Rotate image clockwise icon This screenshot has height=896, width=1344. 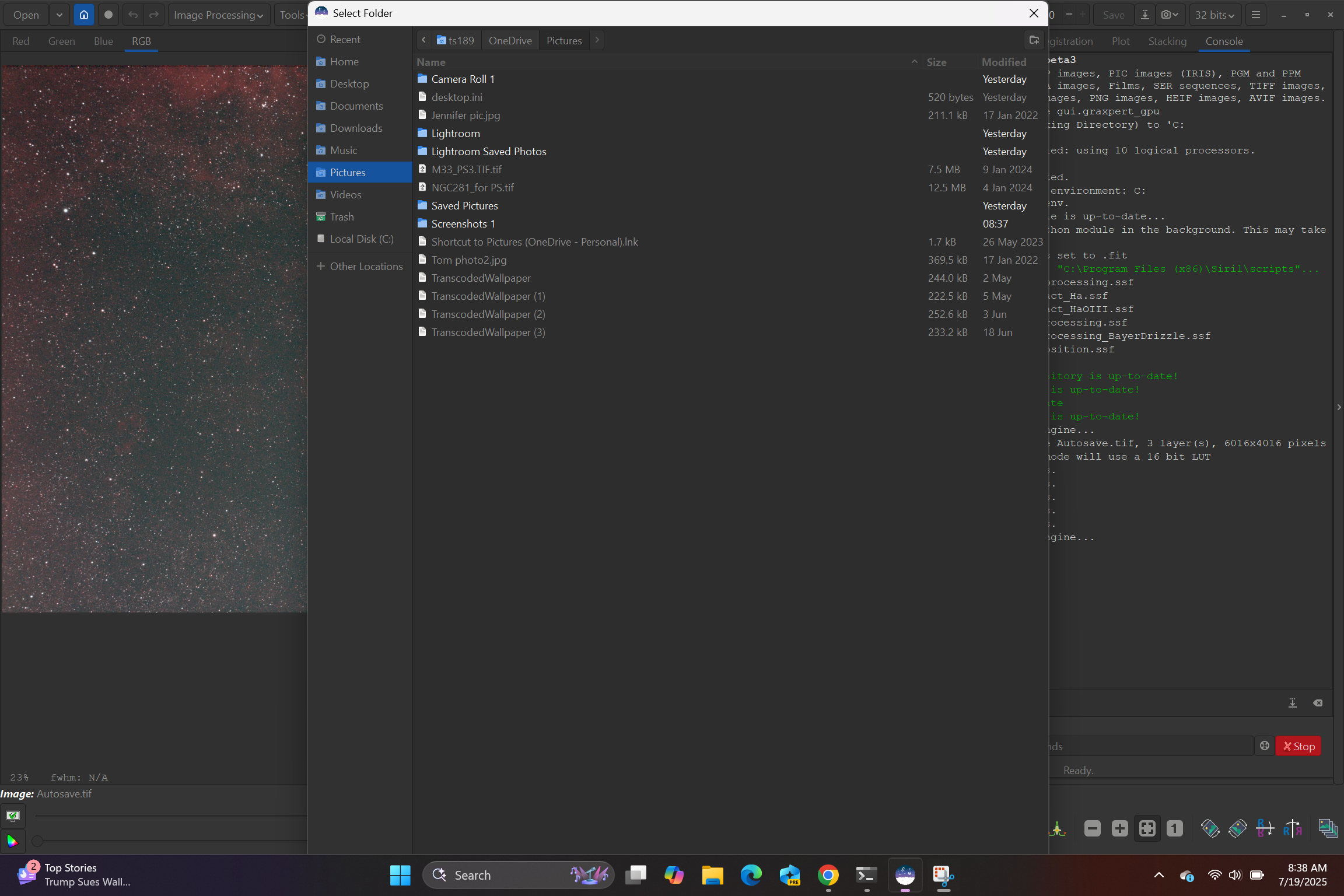click(x=1237, y=829)
